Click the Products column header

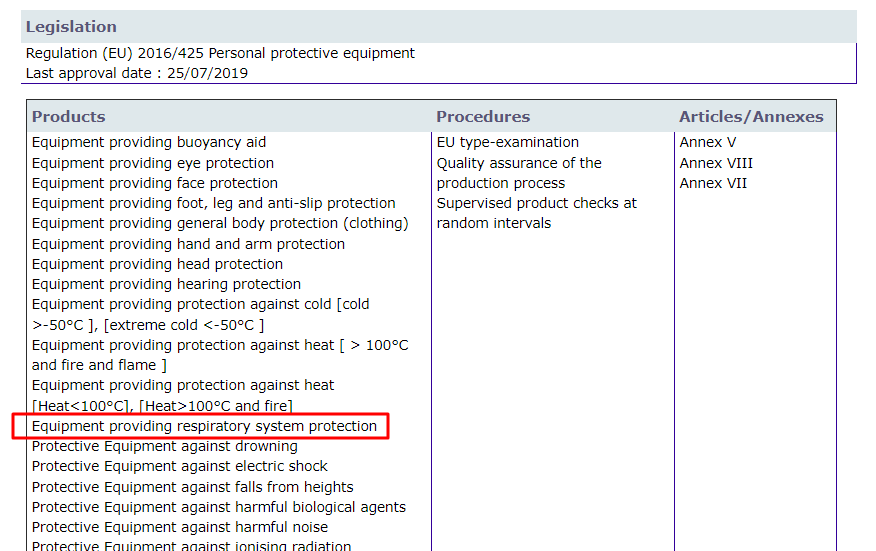(x=68, y=117)
